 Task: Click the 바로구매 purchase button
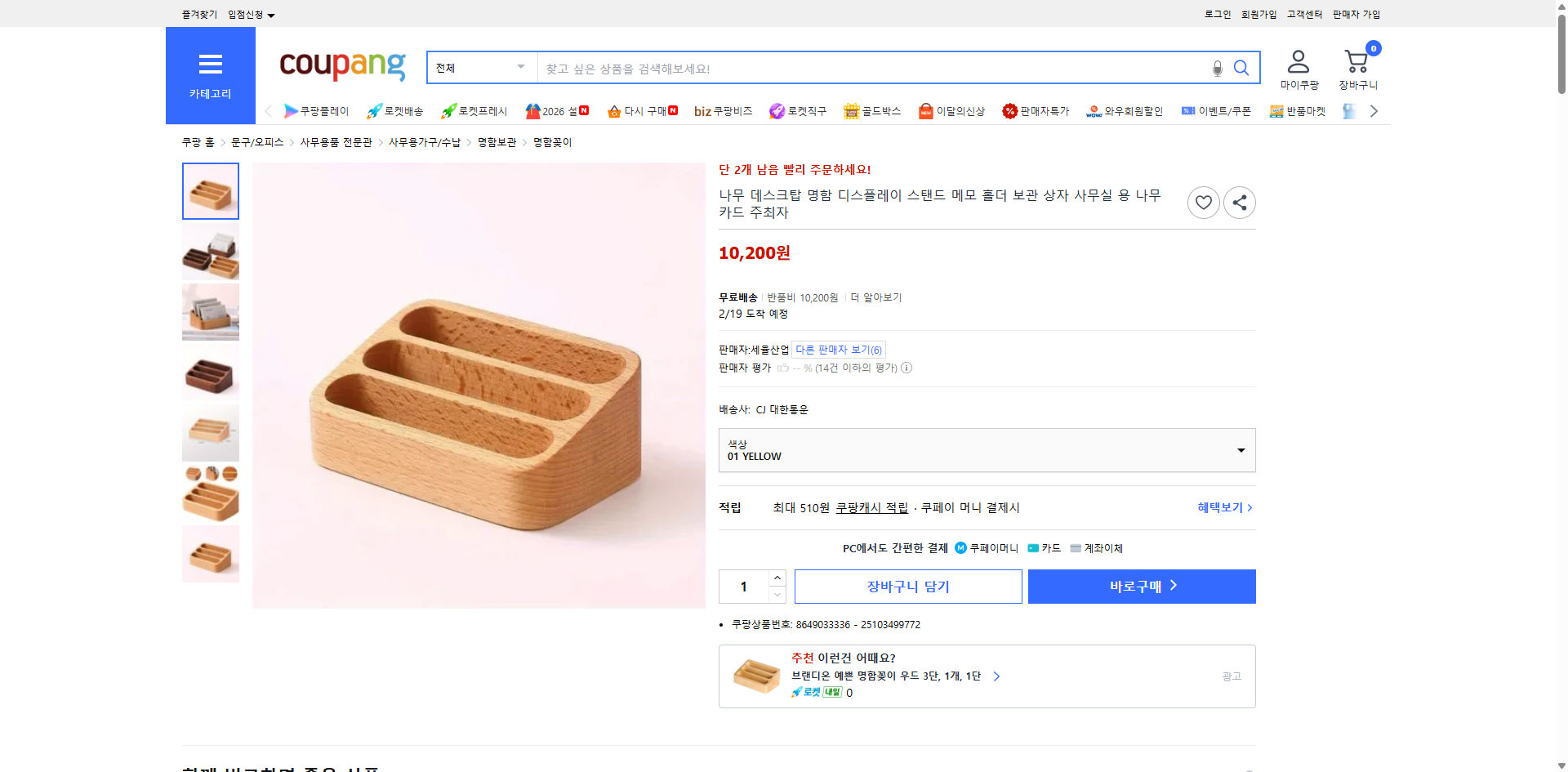coord(1141,586)
